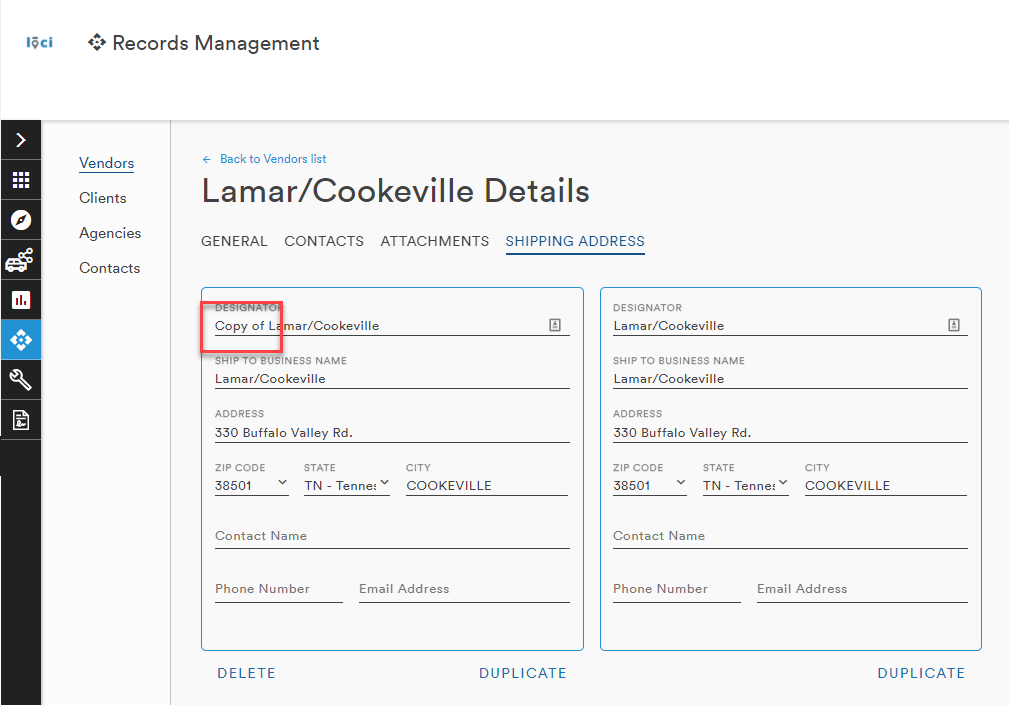Switch to the ATTACHMENTS tab

click(x=434, y=241)
